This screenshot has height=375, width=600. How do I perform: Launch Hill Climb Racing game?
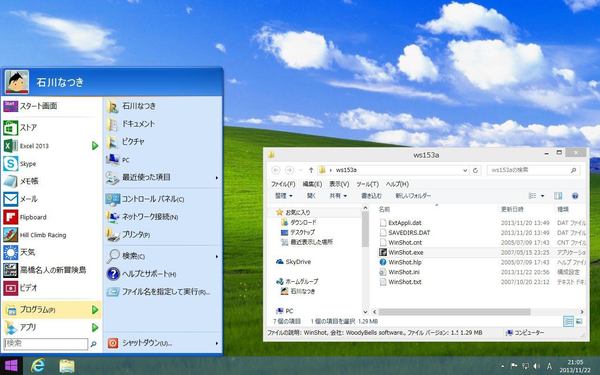(51, 235)
